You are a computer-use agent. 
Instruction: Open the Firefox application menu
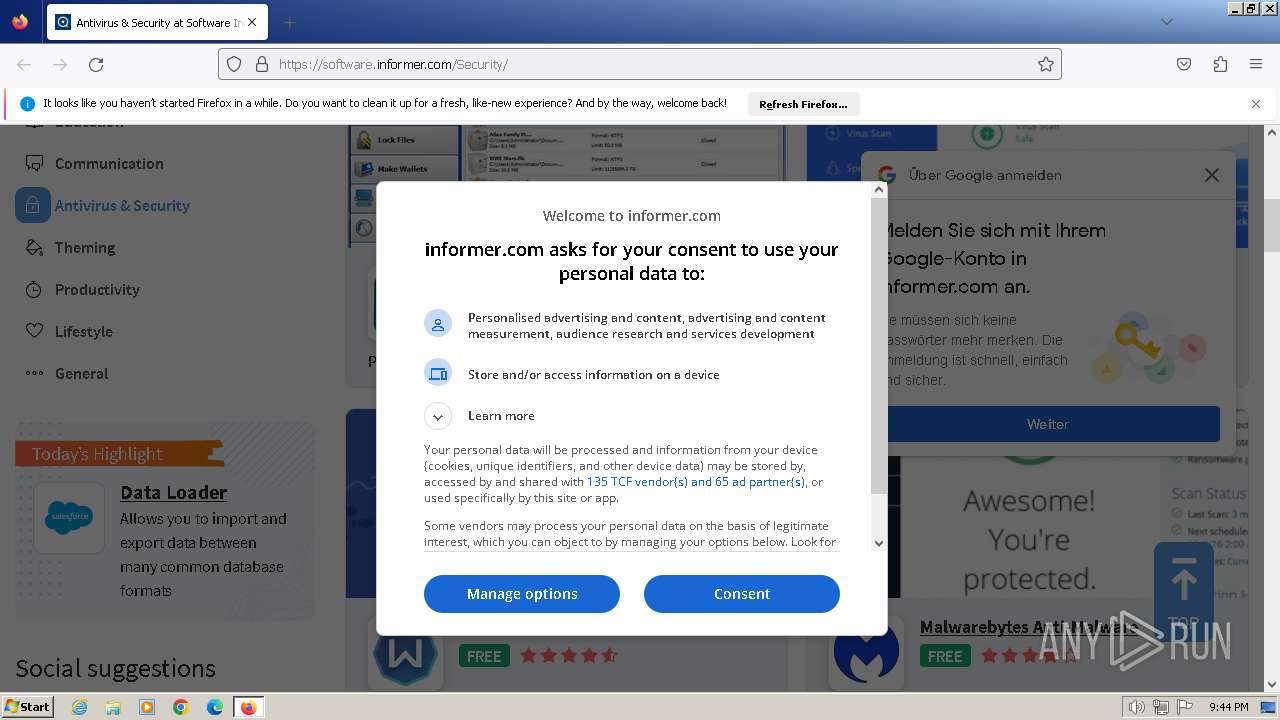coord(1256,64)
